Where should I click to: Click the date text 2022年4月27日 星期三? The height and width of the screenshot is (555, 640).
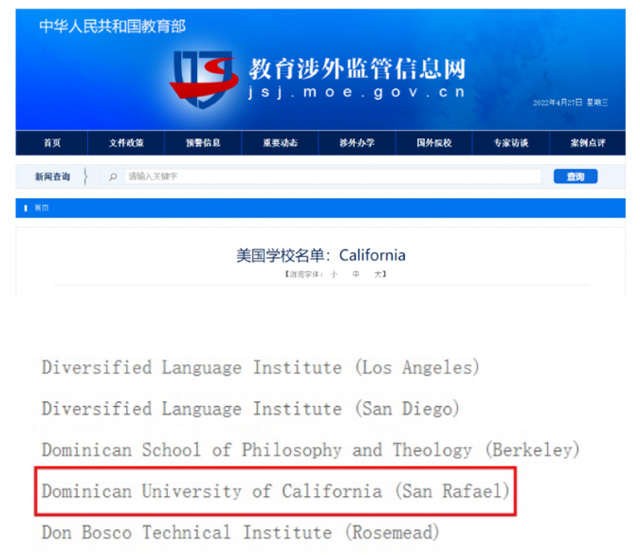pos(571,103)
